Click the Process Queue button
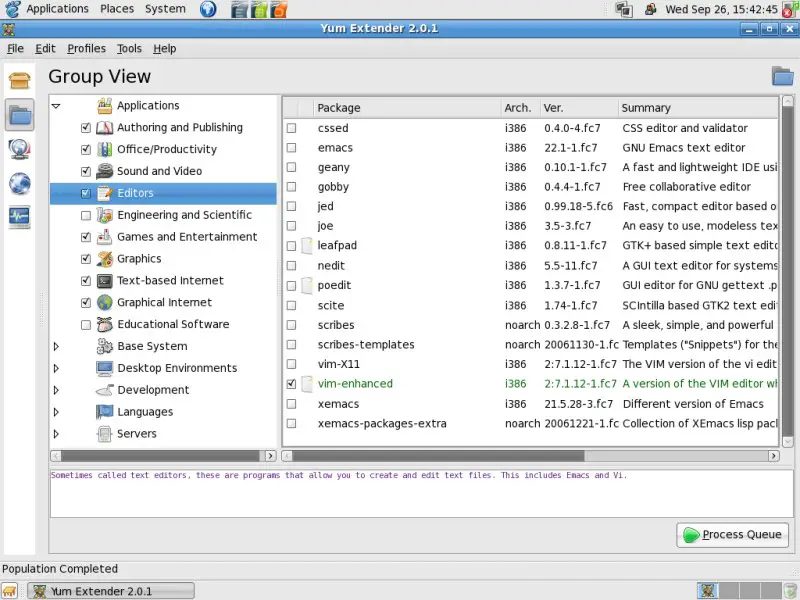This screenshot has width=800, height=600. [x=732, y=535]
